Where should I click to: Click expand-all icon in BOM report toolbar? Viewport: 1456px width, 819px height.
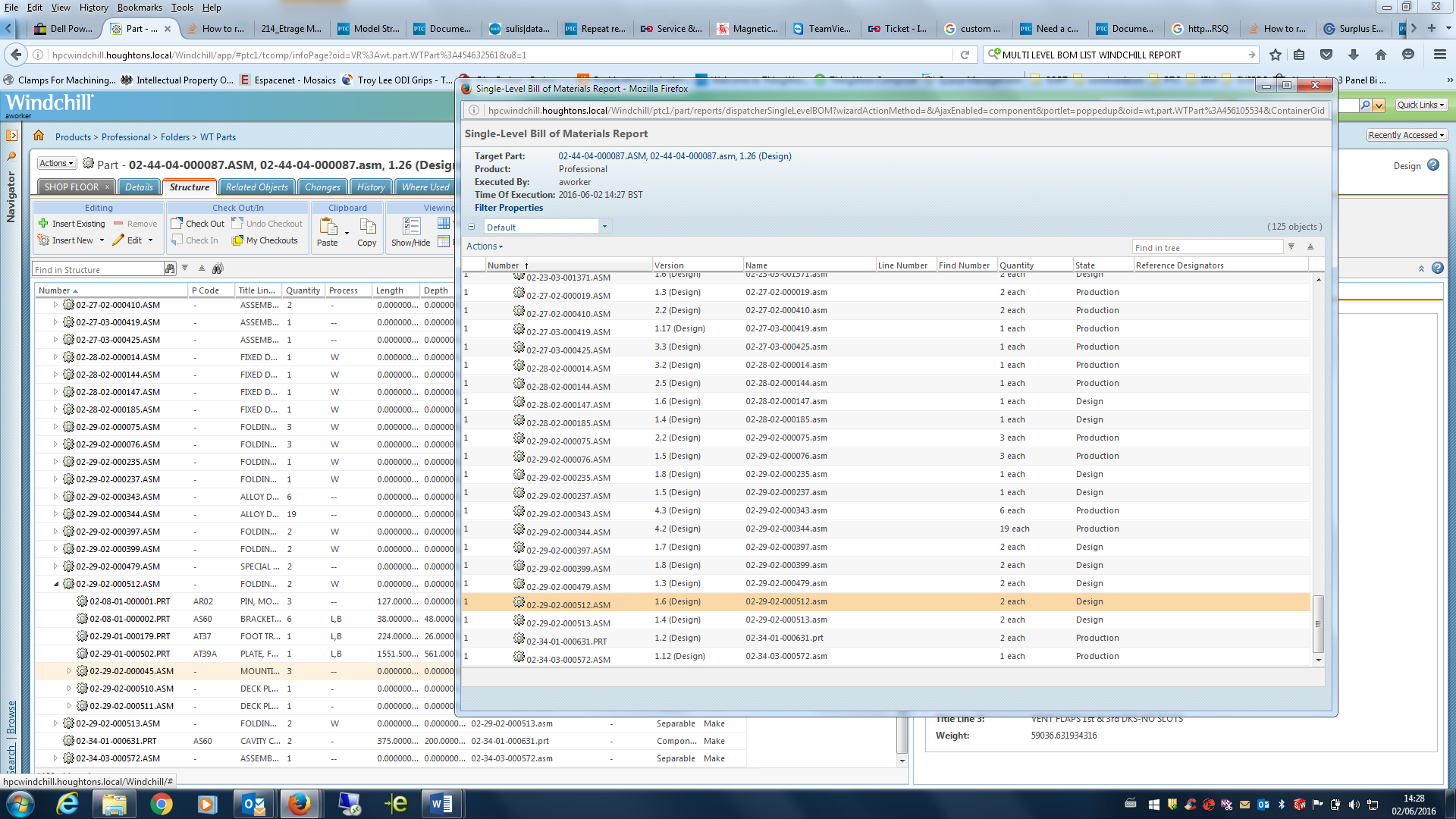(x=1291, y=246)
